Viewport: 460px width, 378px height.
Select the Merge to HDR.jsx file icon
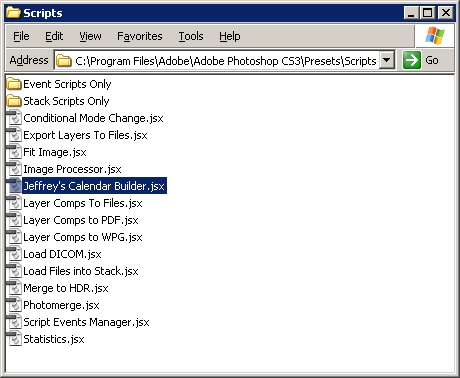tap(14, 288)
